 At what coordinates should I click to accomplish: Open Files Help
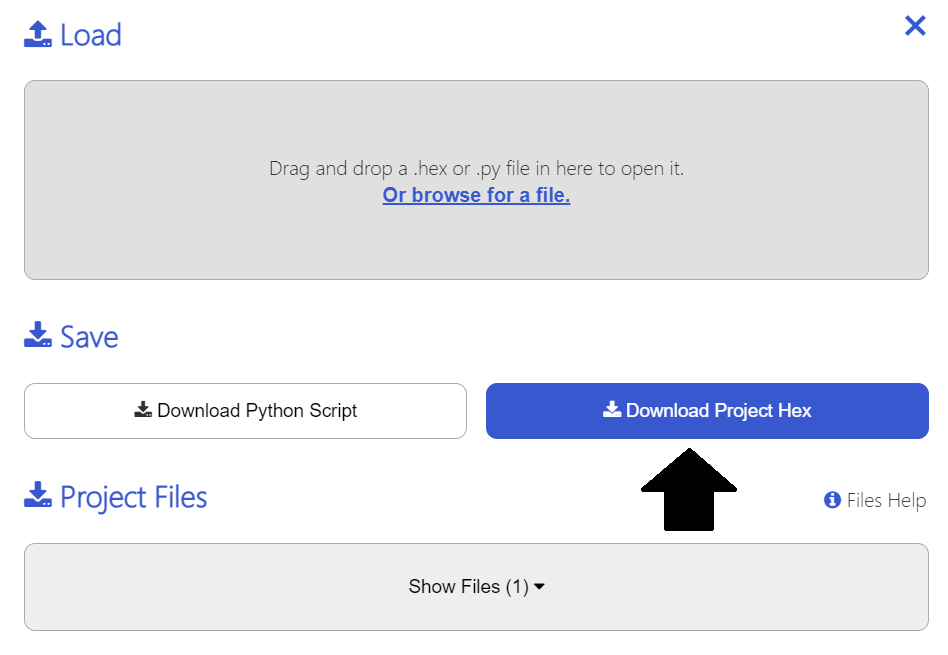pos(874,500)
